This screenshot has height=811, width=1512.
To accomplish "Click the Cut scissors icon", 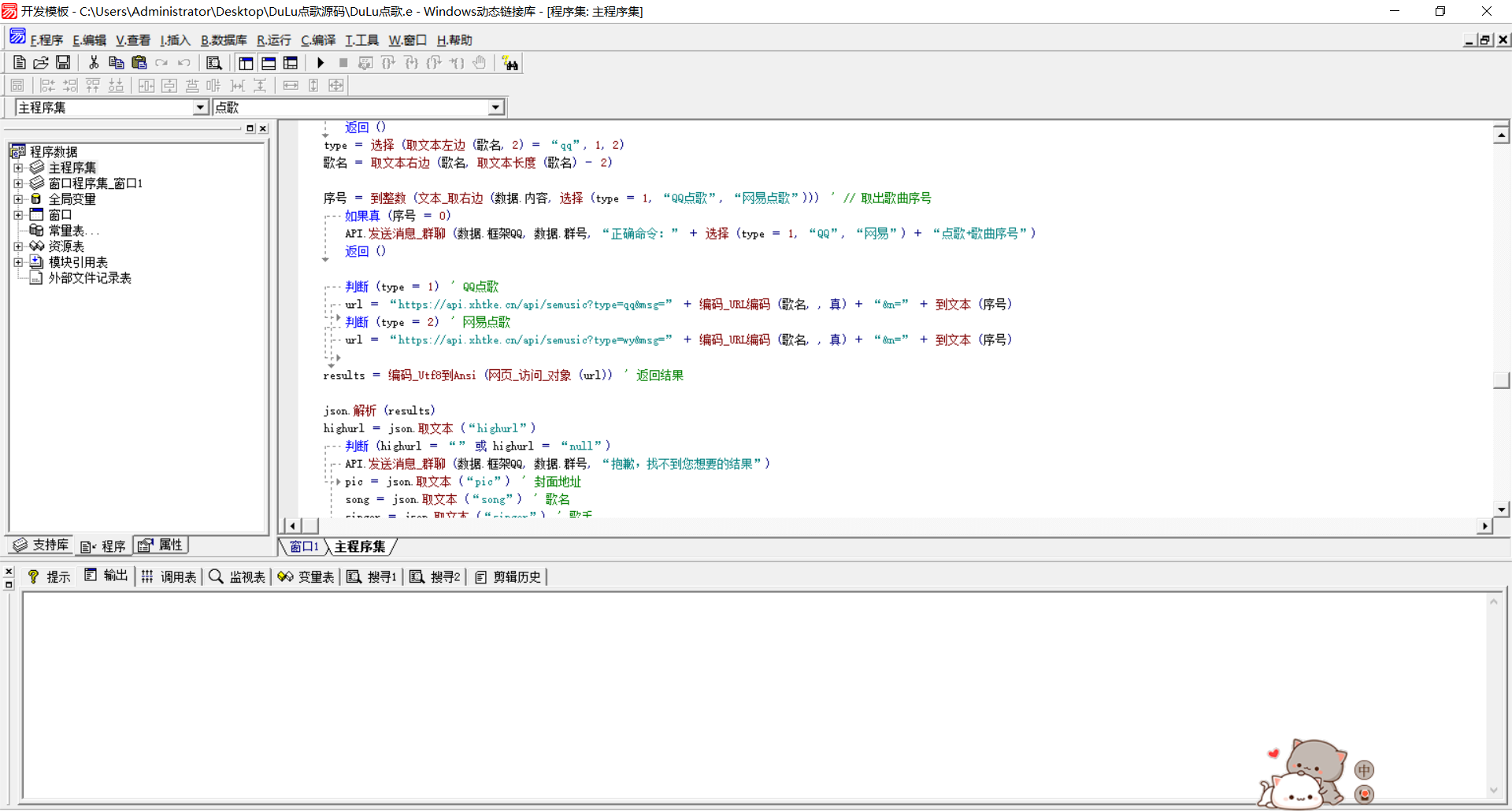I will [x=94, y=63].
